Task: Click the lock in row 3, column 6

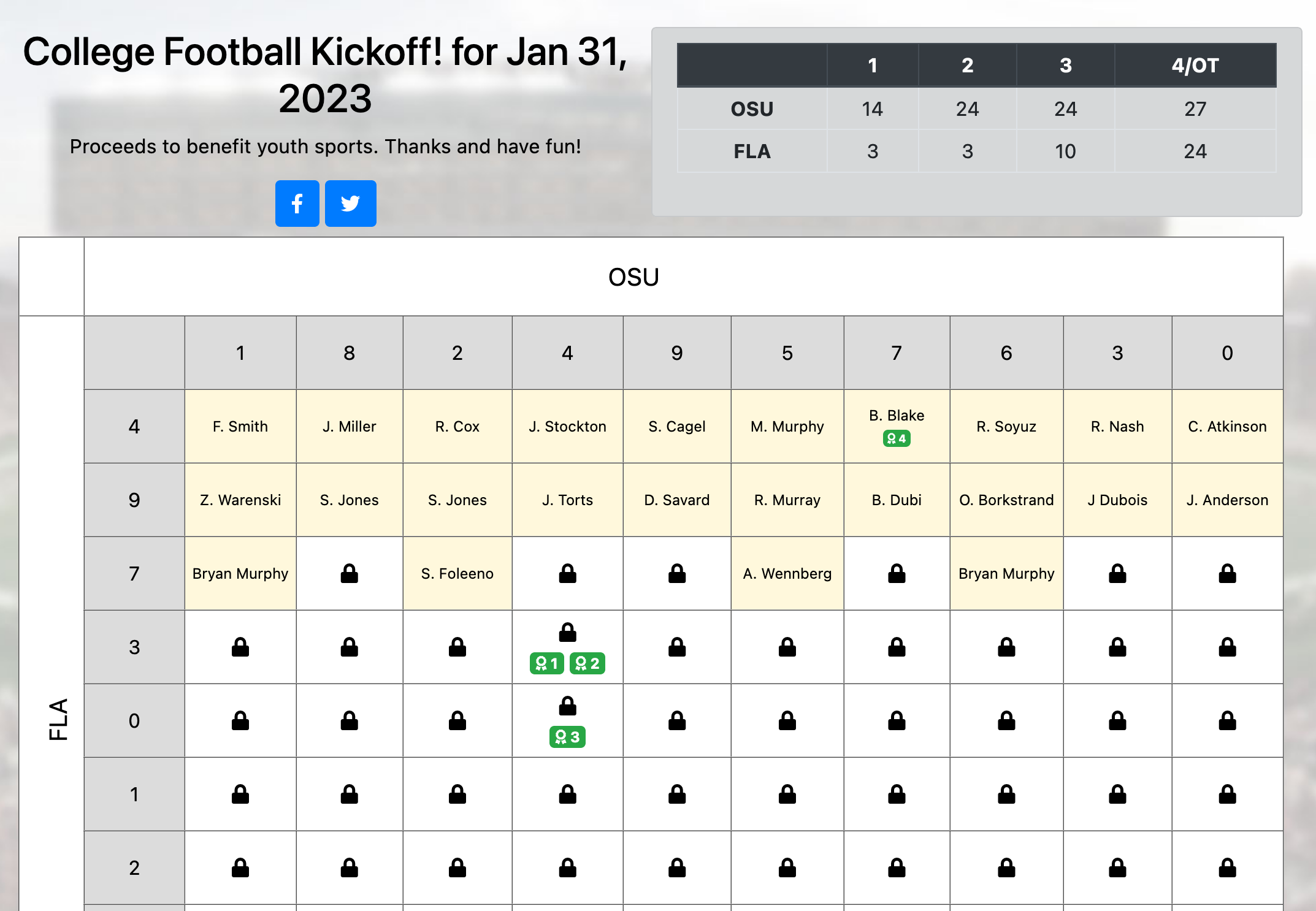Action: (1007, 647)
